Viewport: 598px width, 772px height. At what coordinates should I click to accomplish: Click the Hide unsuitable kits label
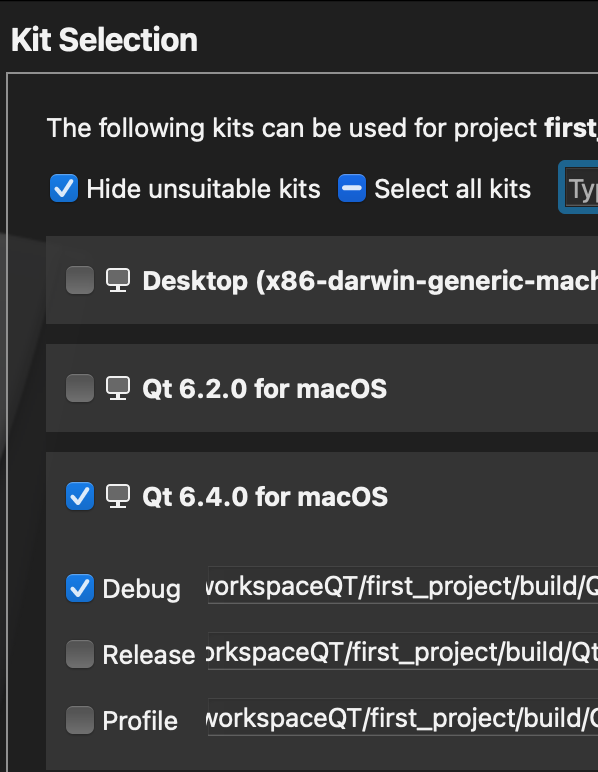point(203,189)
